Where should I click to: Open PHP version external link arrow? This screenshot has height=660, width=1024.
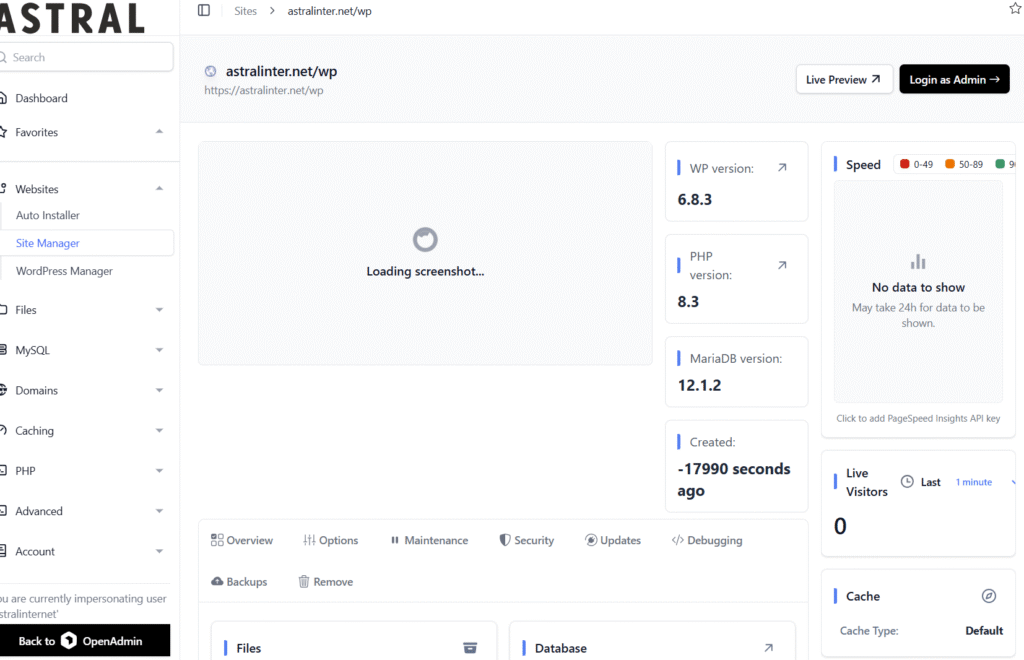click(x=782, y=265)
